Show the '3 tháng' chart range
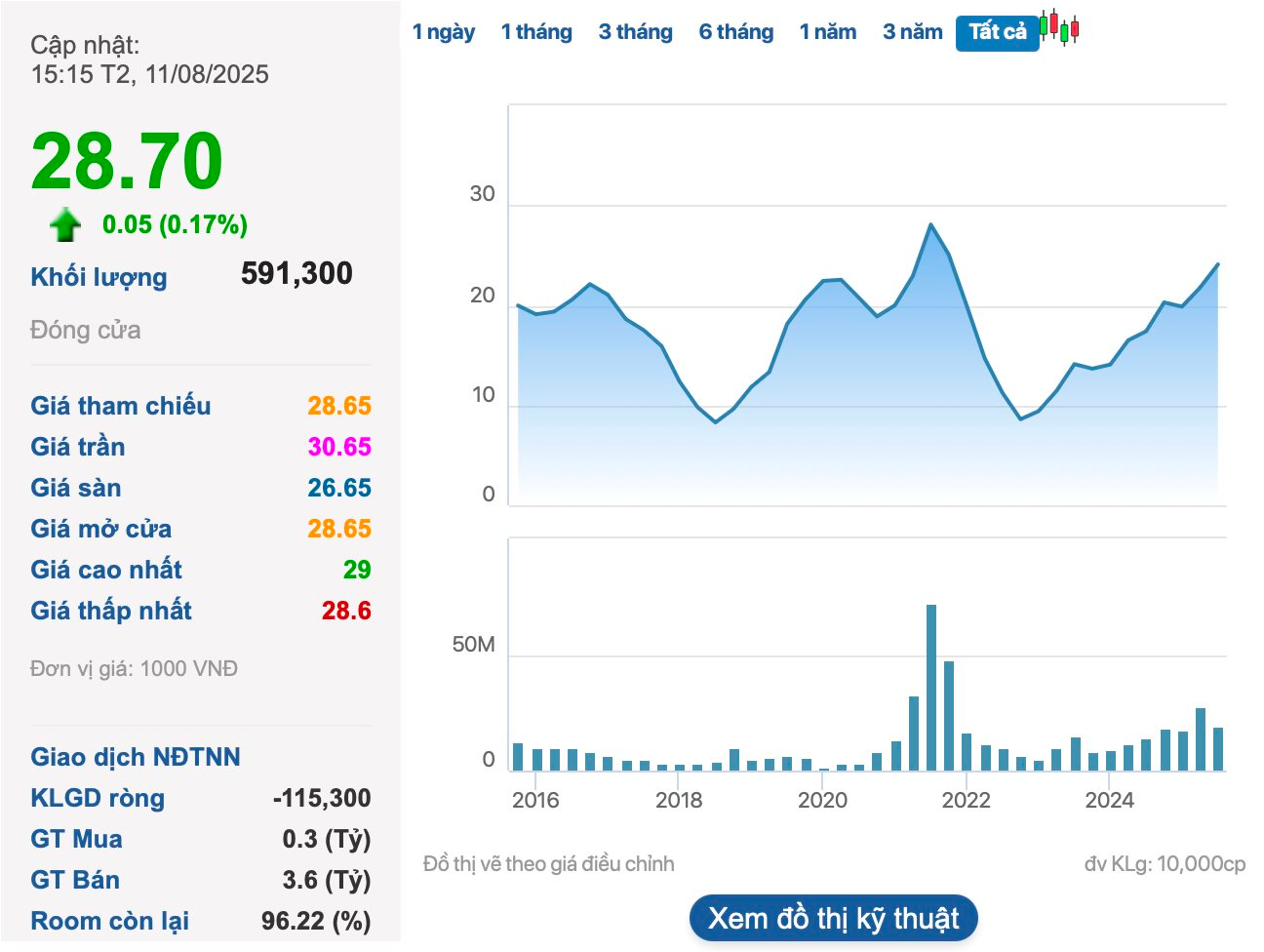 pos(635,32)
